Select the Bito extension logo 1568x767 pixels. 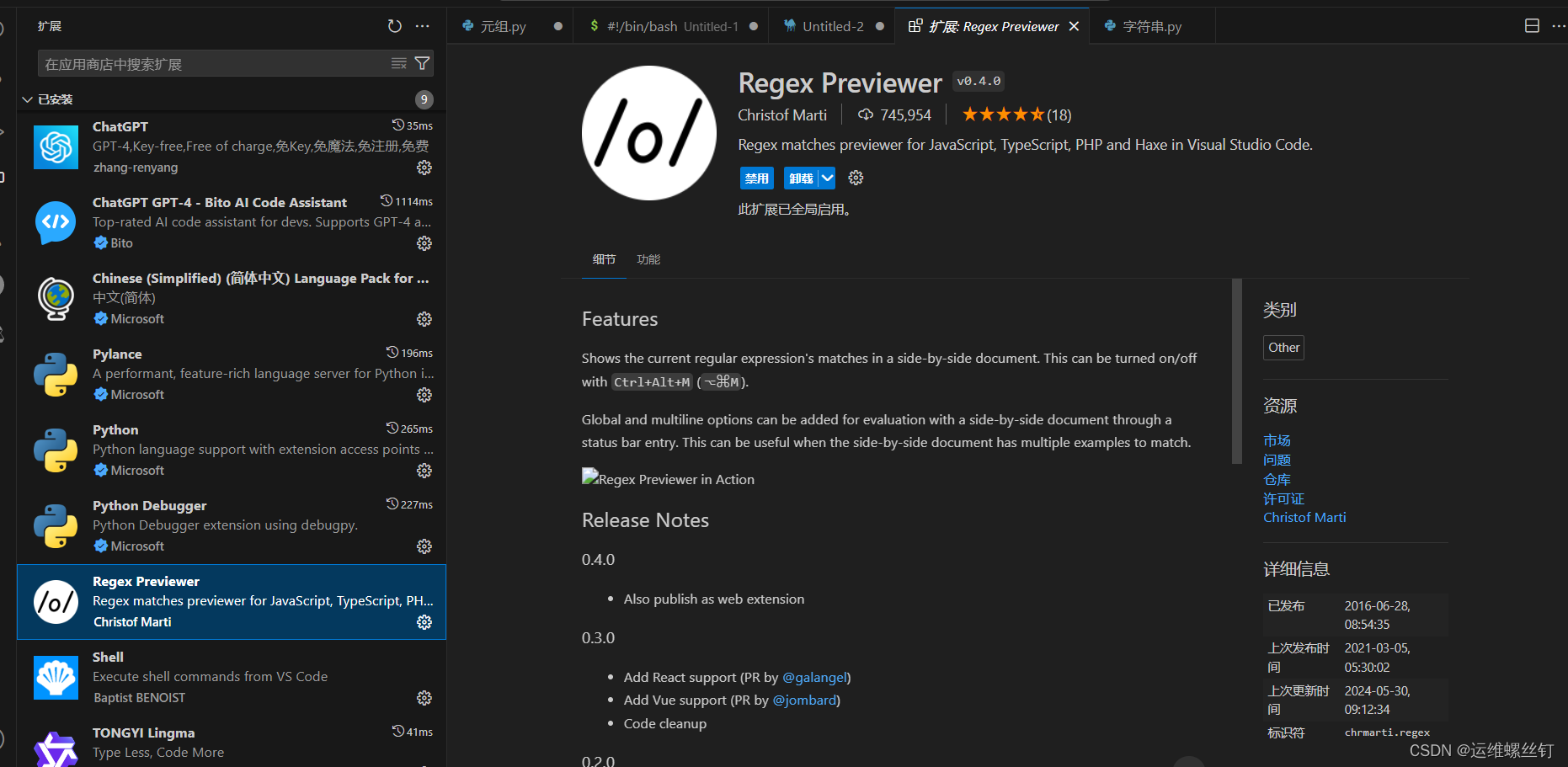tap(56, 222)
